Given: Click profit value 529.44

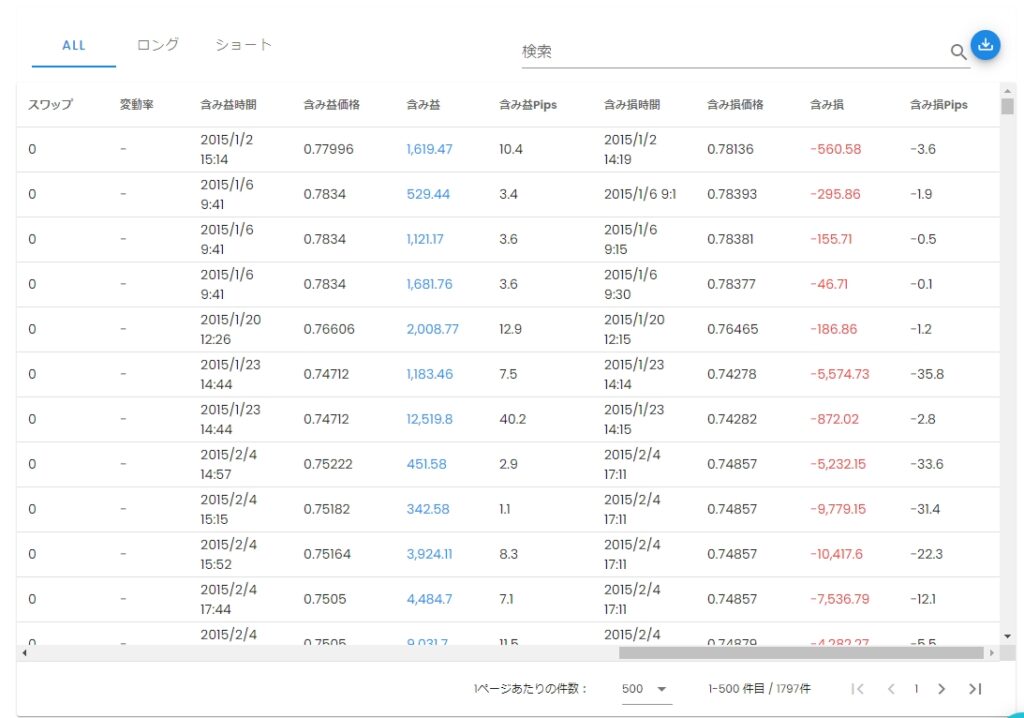Looking at the screenshot, I should click(x=428, y=194).
